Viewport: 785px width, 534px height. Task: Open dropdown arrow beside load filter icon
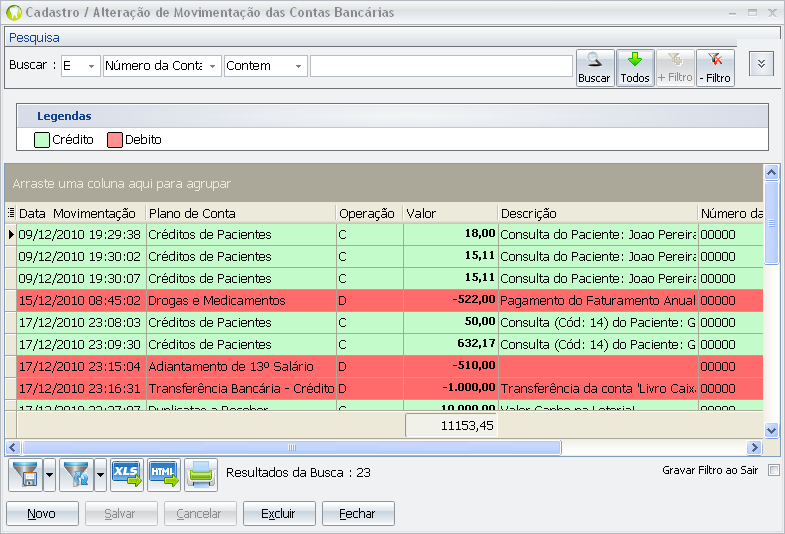[x=100, y=474]
